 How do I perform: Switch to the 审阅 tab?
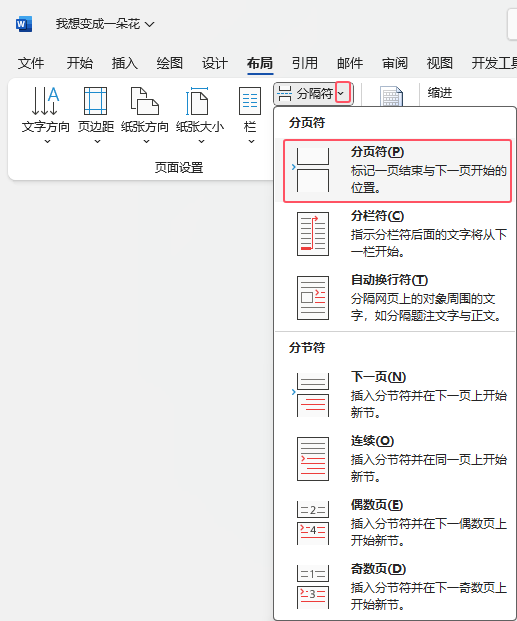pos(395,63)
